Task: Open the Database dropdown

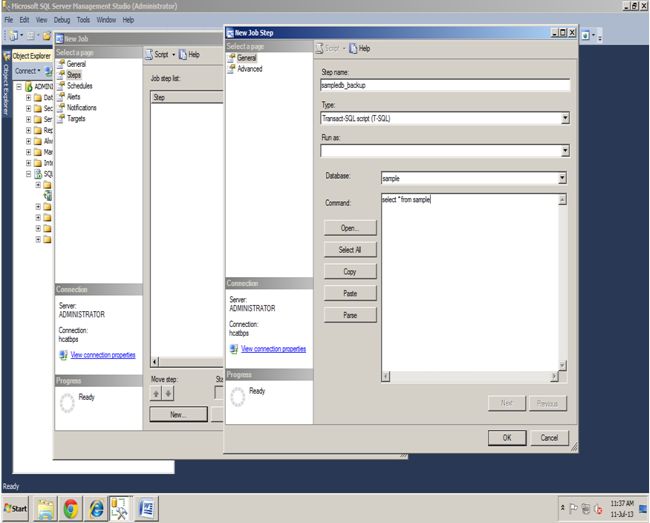Action: [x=562, y=178]
